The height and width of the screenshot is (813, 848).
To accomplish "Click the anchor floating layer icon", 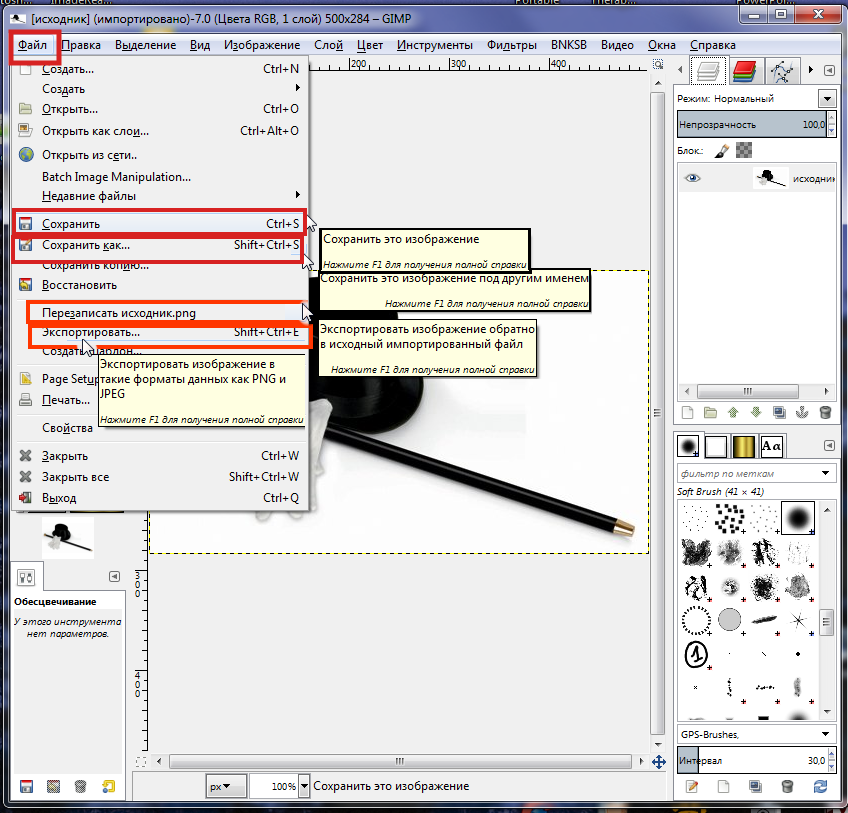I will click(803, 412).
